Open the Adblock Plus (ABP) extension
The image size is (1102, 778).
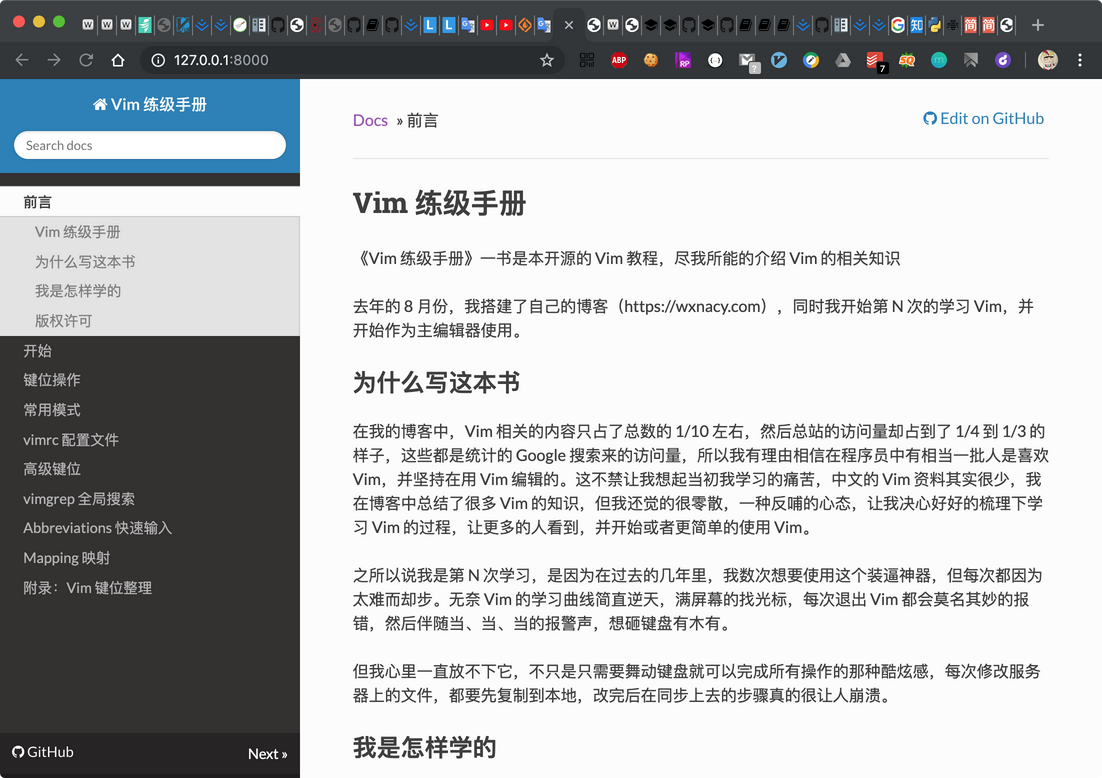pyautogui.click(x=618, y=60)
